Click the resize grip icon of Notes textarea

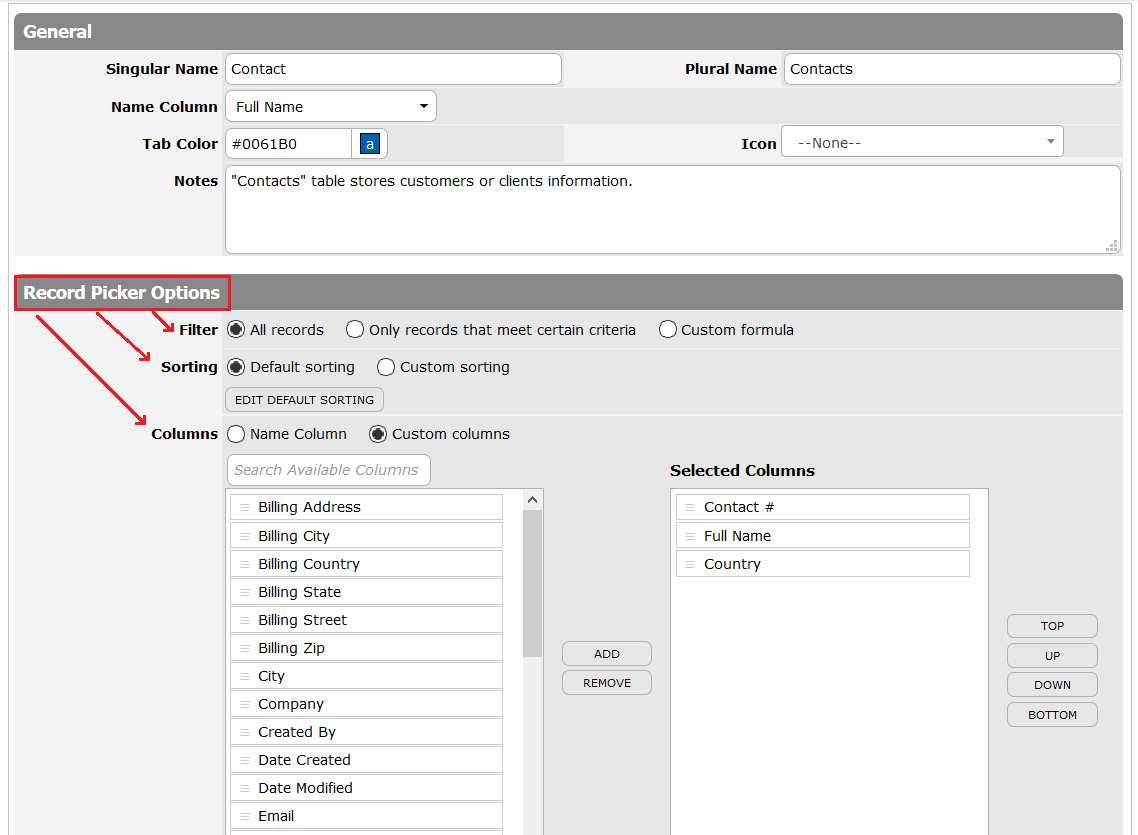1111,246
